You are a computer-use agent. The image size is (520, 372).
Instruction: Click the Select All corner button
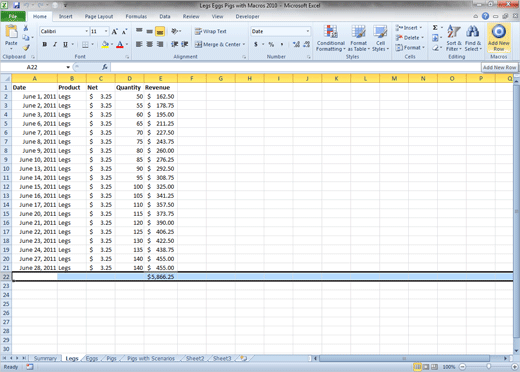click(x=6, y=79)
